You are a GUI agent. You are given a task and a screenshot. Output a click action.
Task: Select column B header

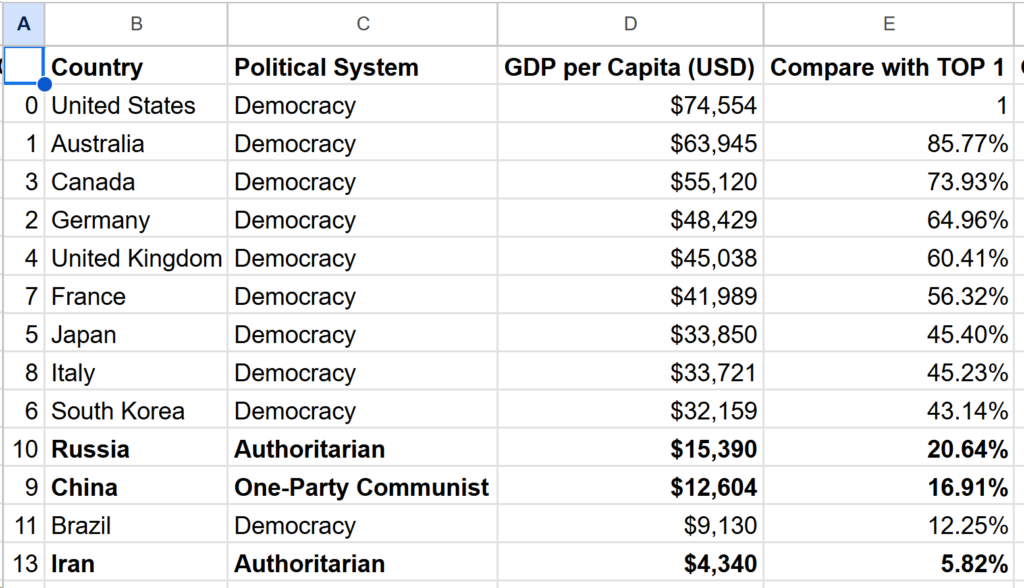[136, 23]
